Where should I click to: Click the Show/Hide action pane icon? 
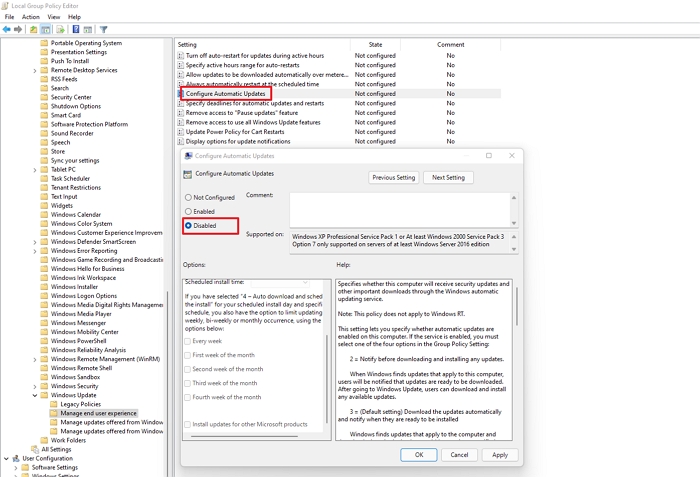[88, 29]
